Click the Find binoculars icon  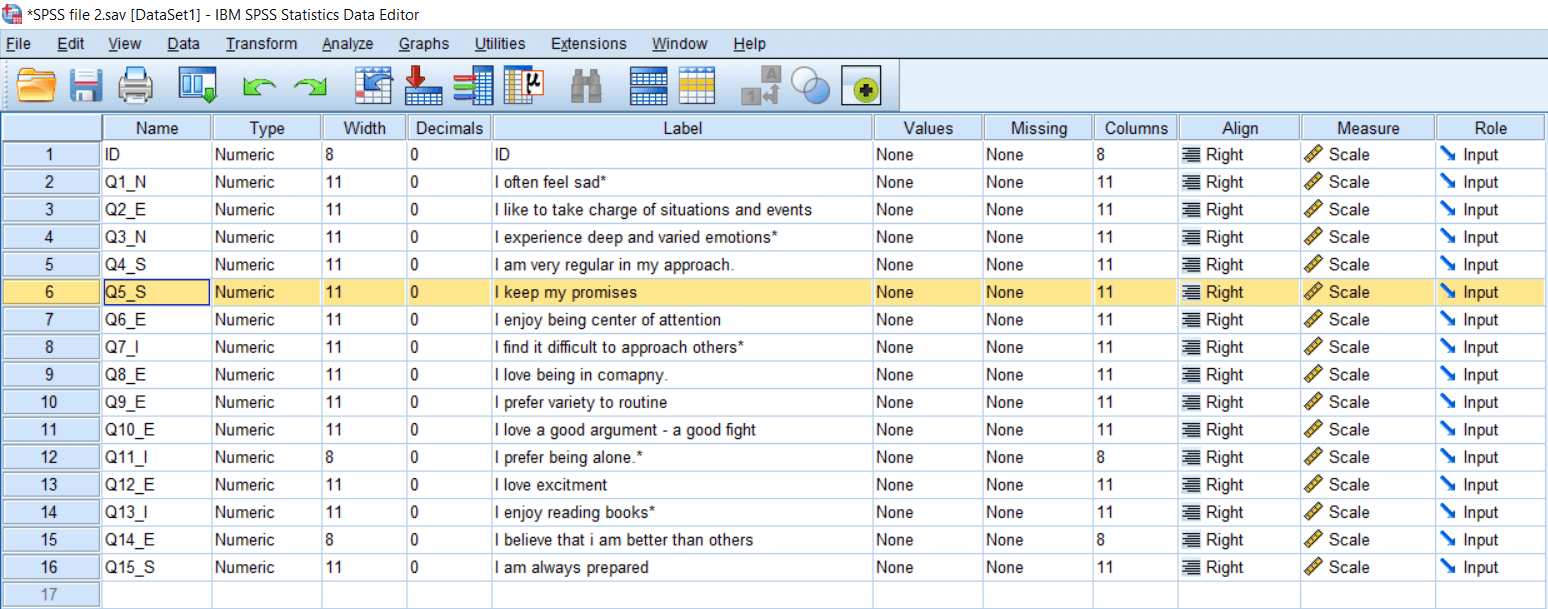coord(586,86)
